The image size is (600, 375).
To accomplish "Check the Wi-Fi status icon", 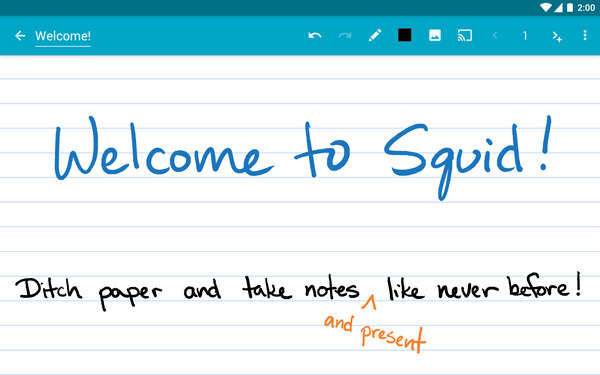I will click(545, 7).
